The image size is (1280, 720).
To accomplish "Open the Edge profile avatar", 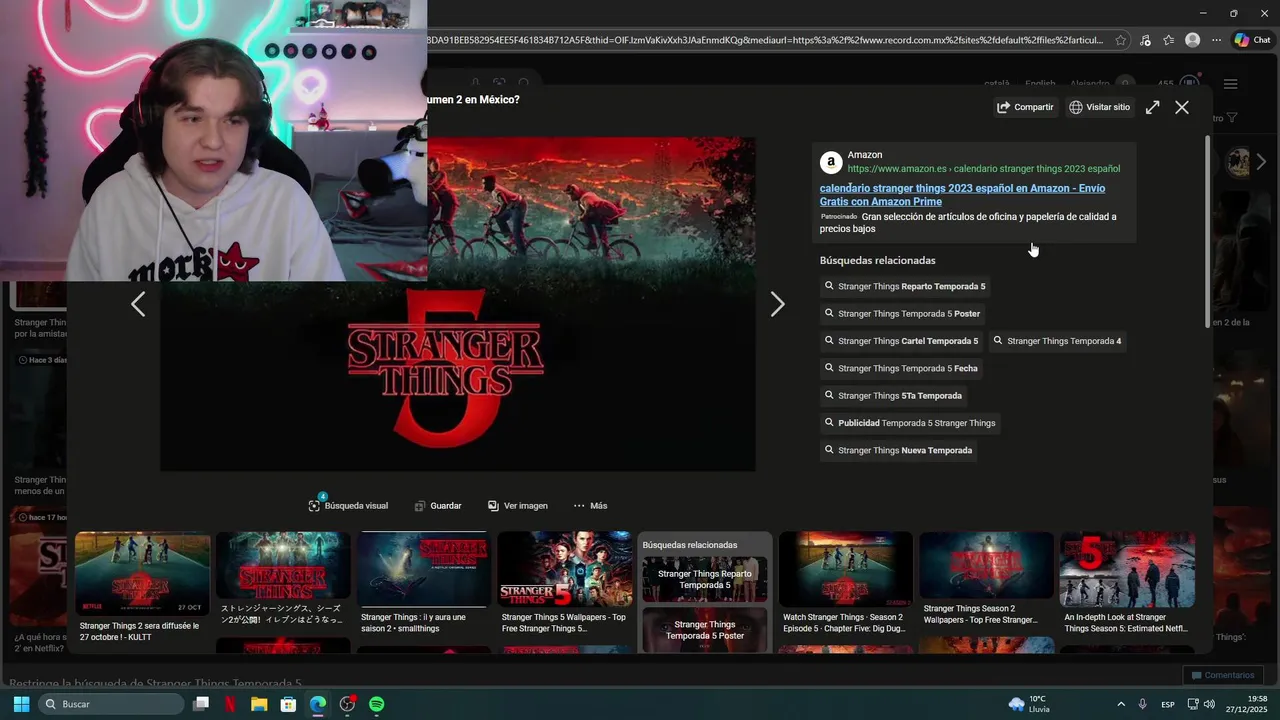I will click(x=1192, y=40).
